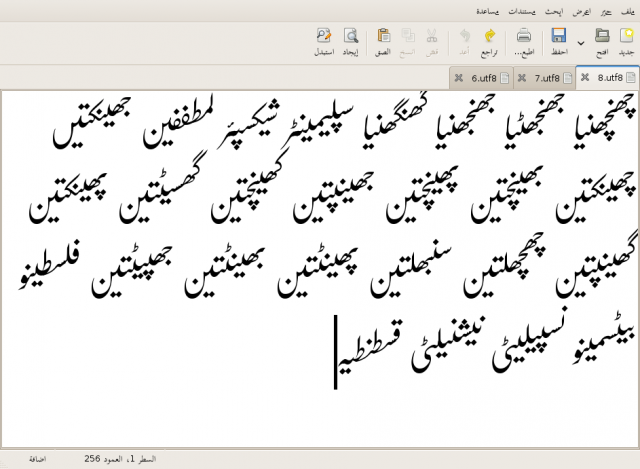Image resolution: width=640 pixels, height=469 pixels.
Task: Paste using the clipboard (الصق) icon
Action: [383, 36]
